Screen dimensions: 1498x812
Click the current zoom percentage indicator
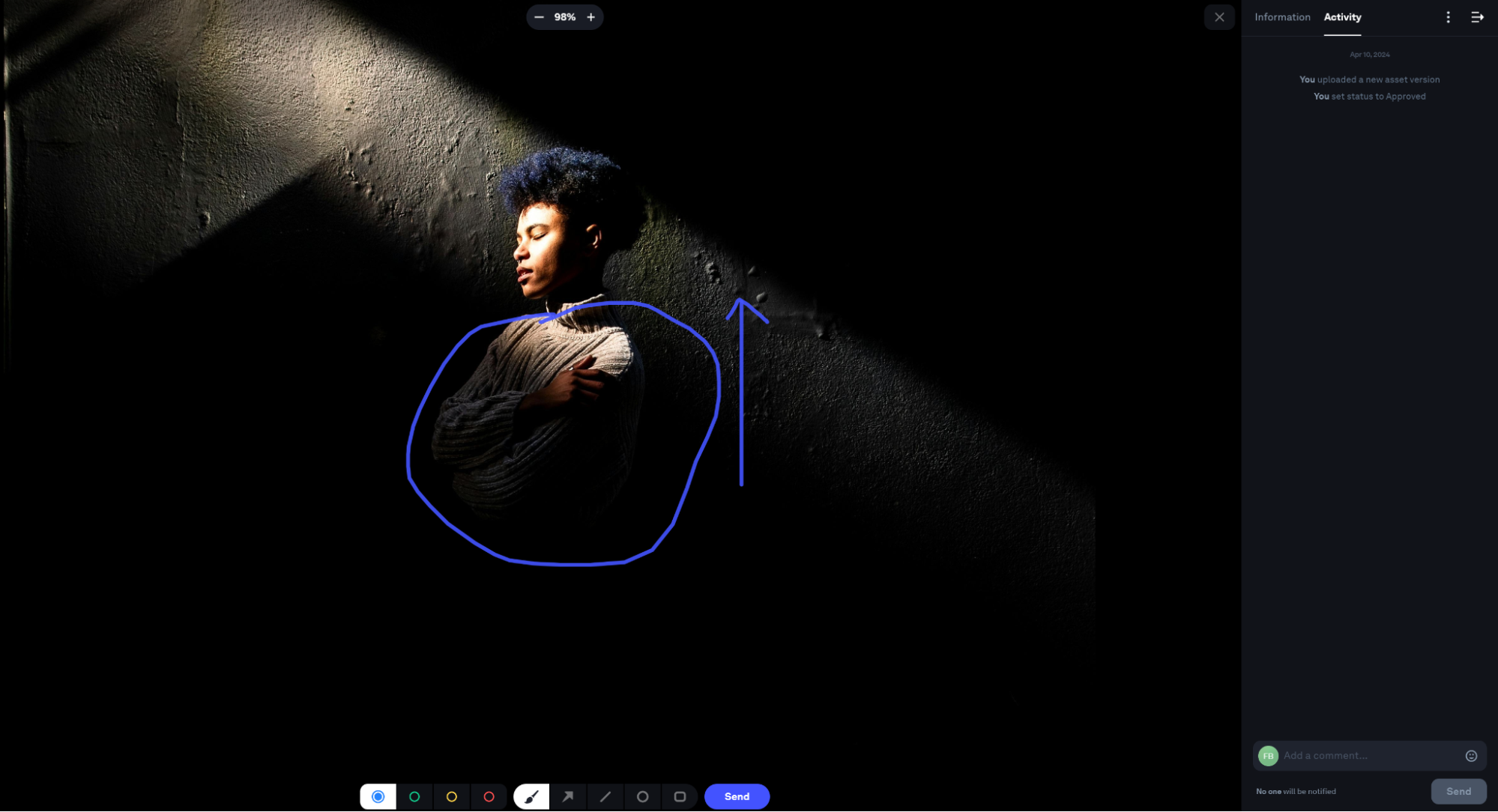click(x=566, y=16)
